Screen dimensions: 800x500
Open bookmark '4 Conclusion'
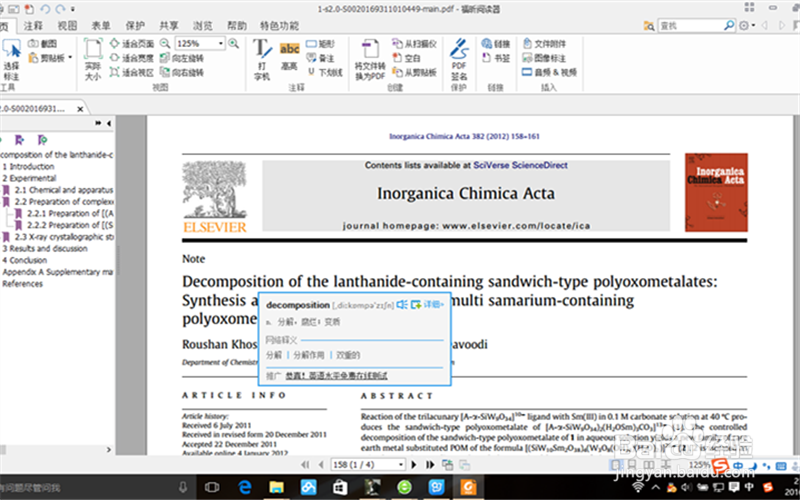coord(24,260)
